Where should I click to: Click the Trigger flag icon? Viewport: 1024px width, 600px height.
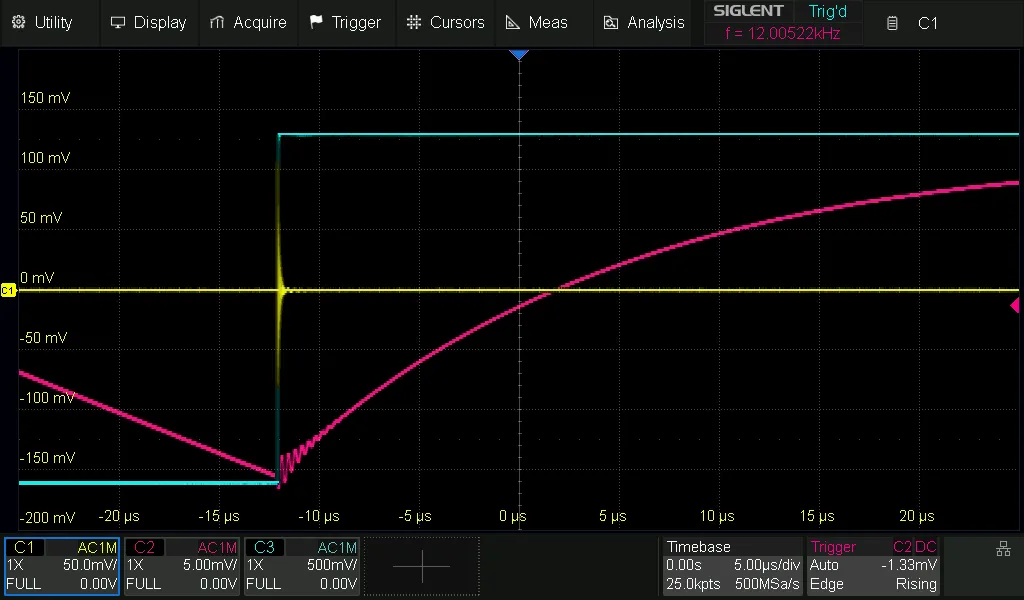[315, 22]
